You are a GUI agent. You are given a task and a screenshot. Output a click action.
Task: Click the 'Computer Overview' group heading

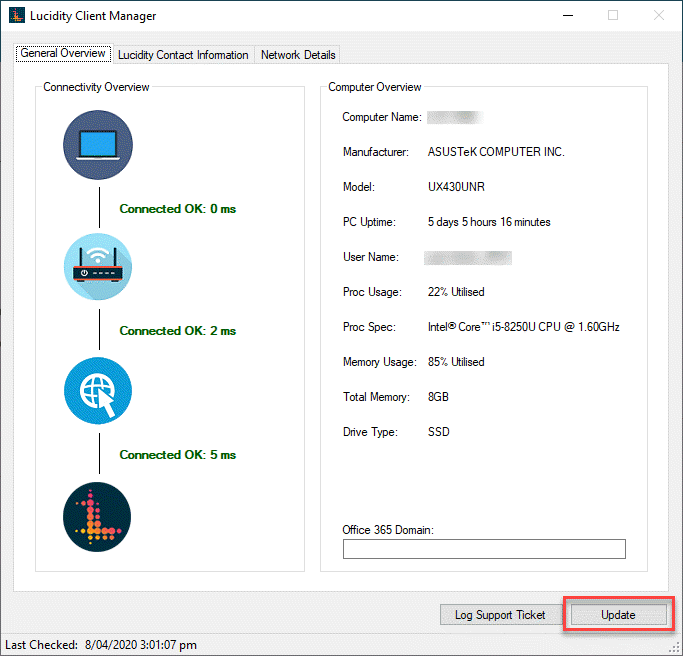click(375, 87)
